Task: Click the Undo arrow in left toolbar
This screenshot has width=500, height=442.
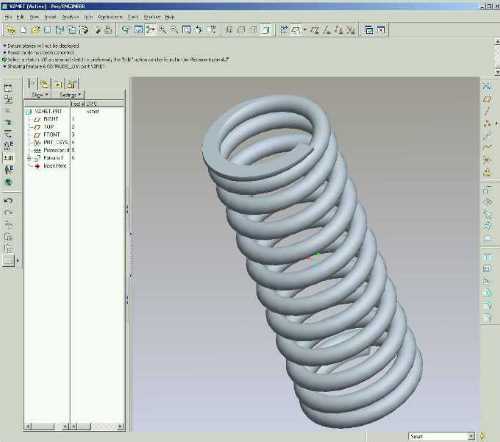Action: [x=9, y=201]
